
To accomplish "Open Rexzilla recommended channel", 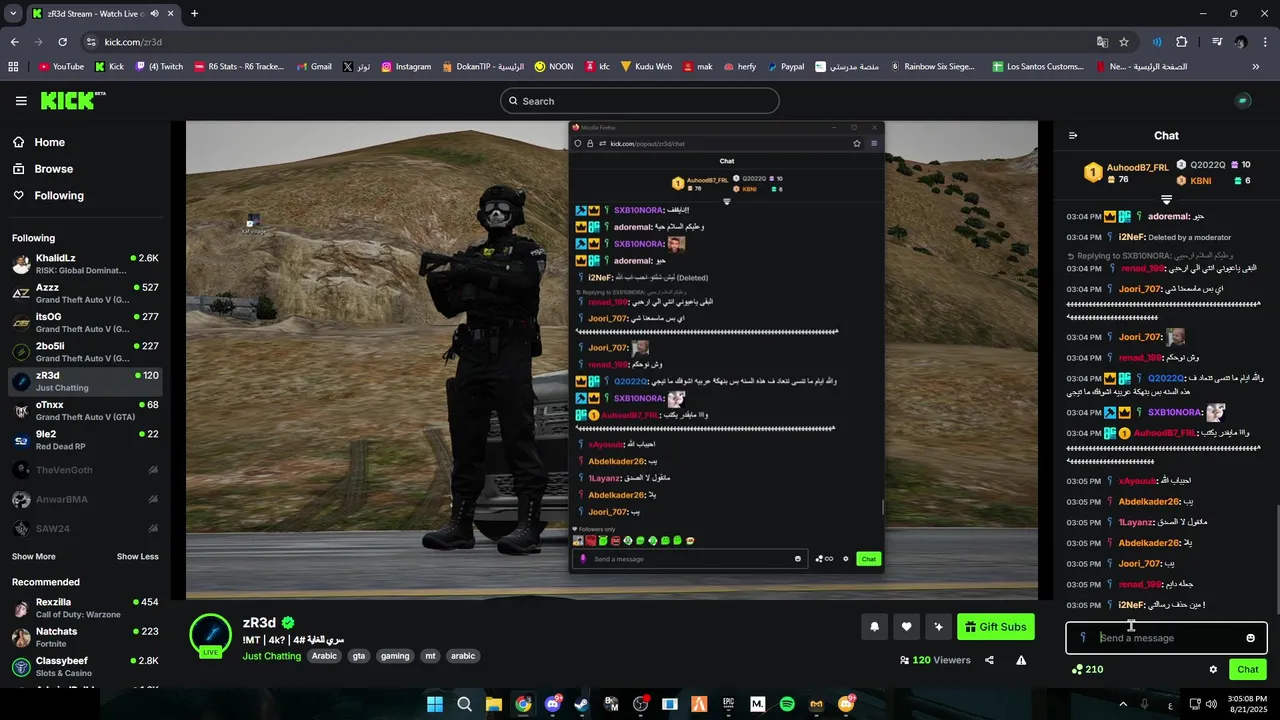I will [x=85, y=608].
